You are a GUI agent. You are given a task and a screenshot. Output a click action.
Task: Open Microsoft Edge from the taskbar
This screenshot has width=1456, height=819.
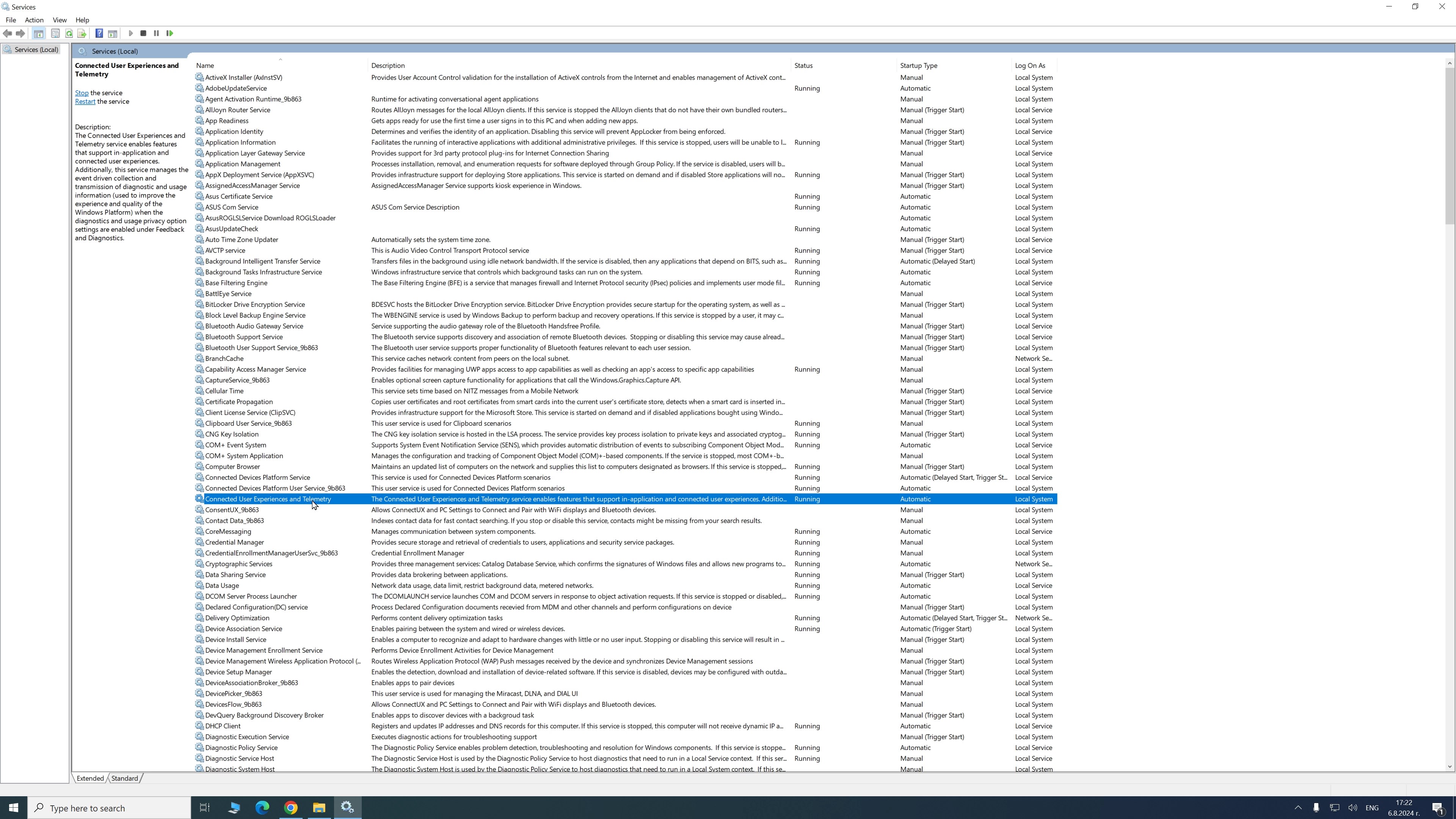click(x=262, y=808)
